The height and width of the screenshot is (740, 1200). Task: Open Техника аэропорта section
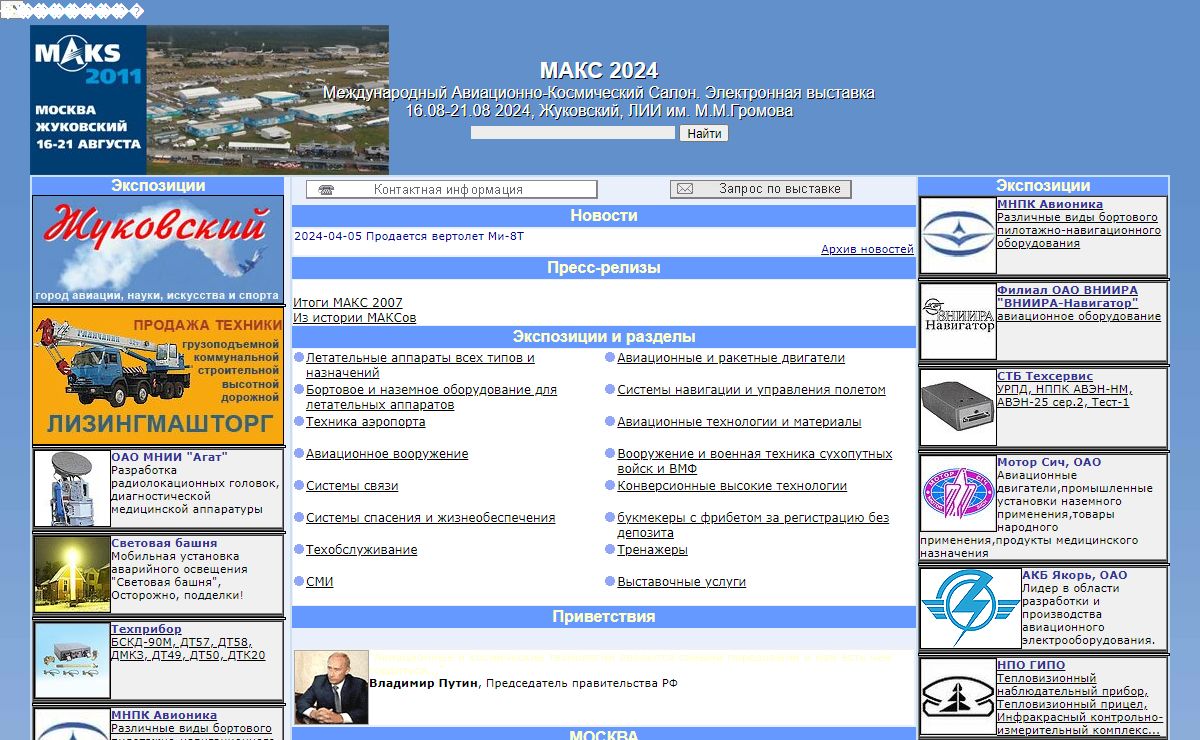click(x=365, y=422)
